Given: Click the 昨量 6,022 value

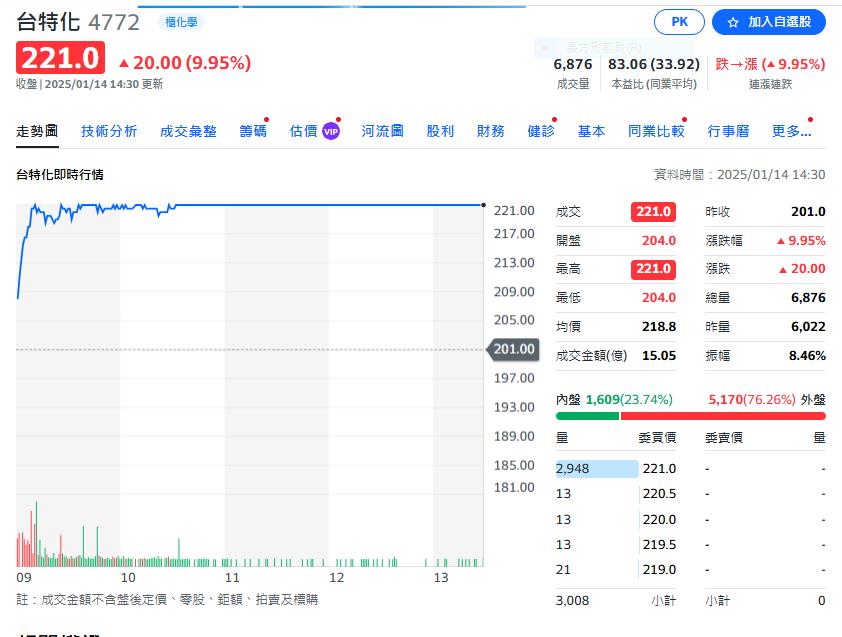Looking at the screenshot, I should click(808, 327).
